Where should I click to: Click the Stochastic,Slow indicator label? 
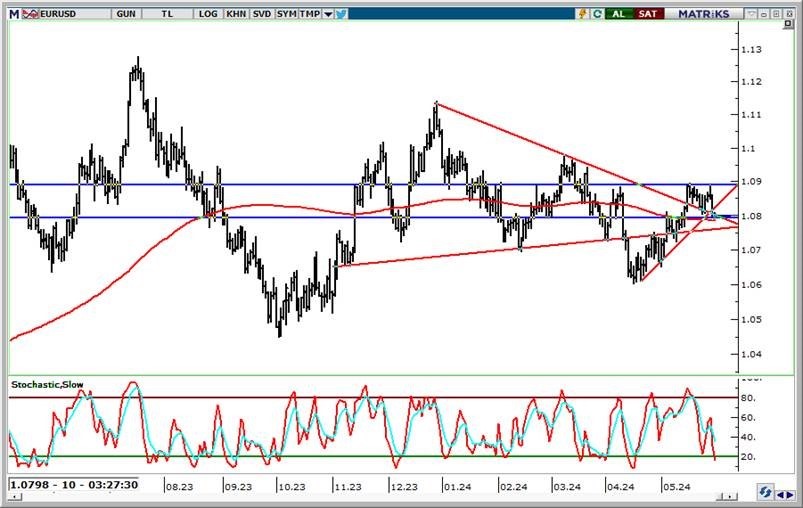click(x=47, y=385)
